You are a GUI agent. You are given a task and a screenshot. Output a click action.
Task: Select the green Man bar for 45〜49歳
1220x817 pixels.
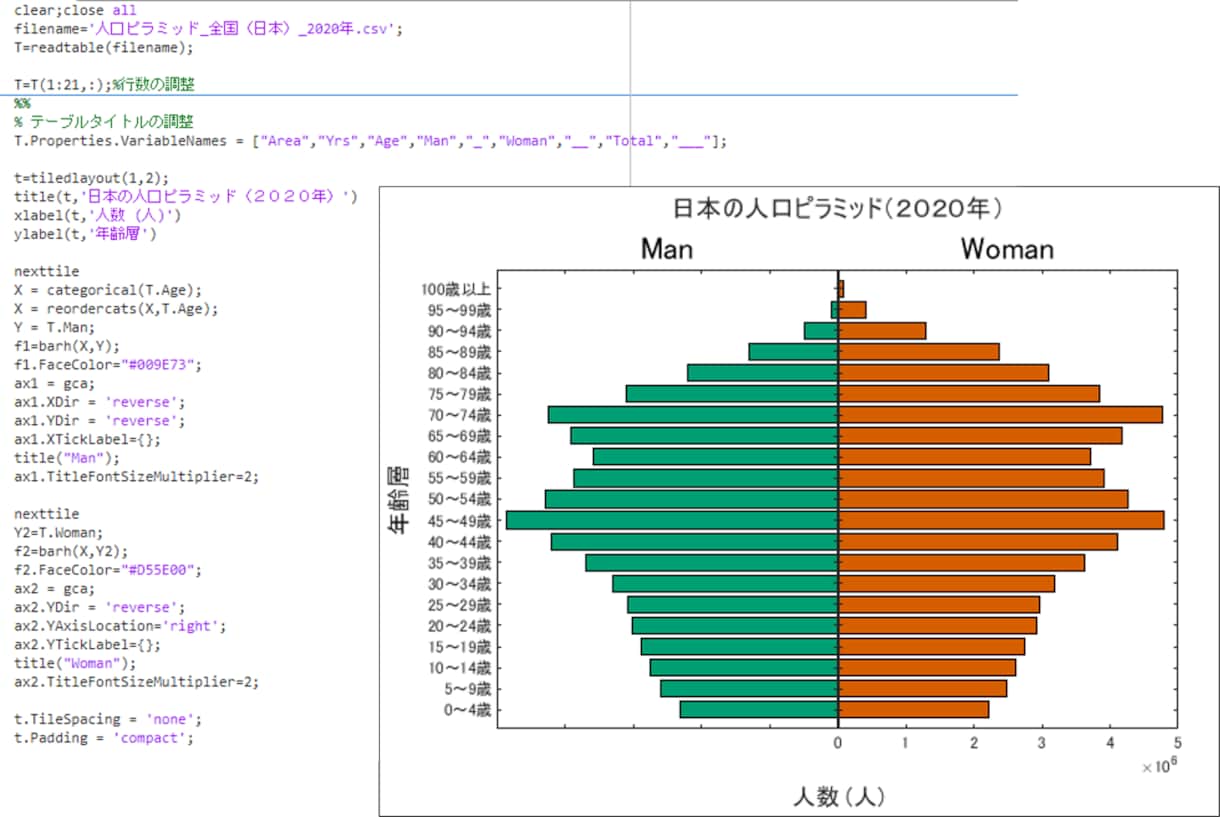pyautogui.click(x=672, y=520)
